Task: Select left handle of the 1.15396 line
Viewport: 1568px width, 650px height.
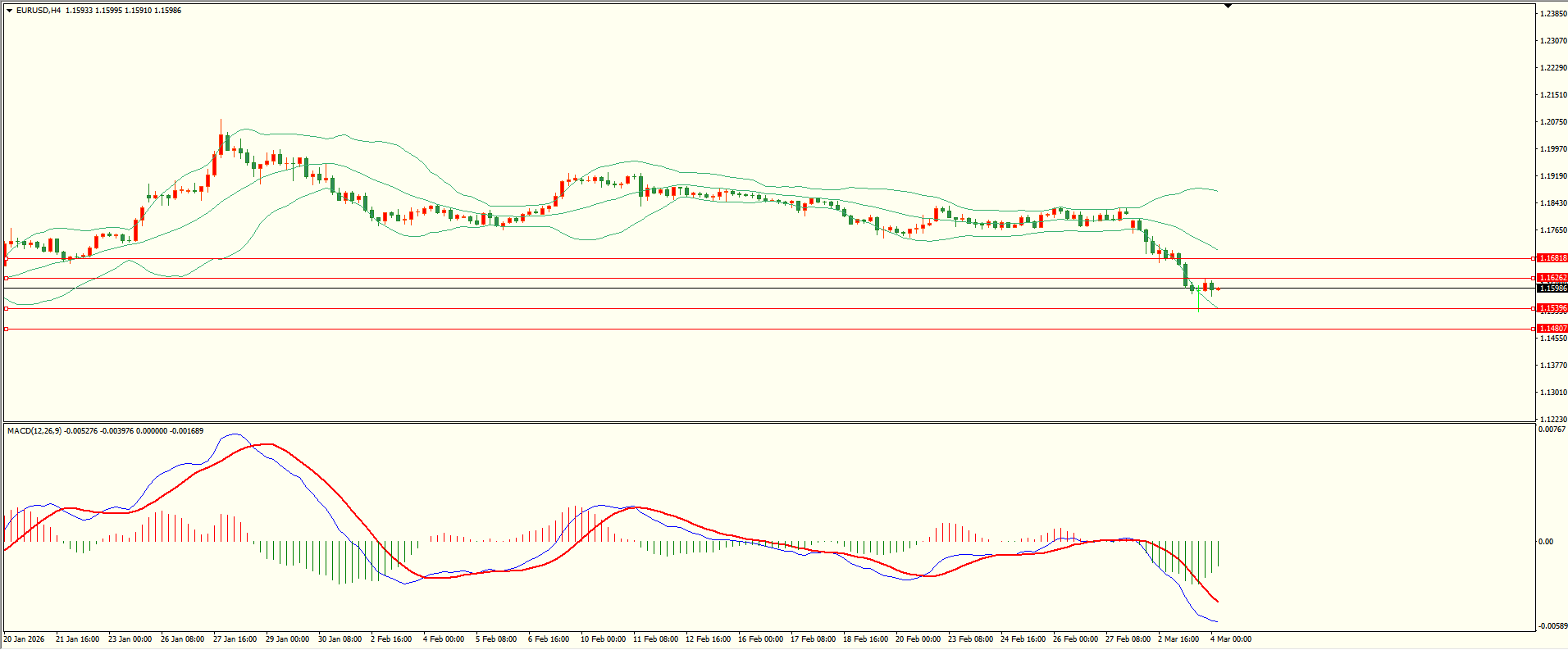Action: (x=7, y=309)
